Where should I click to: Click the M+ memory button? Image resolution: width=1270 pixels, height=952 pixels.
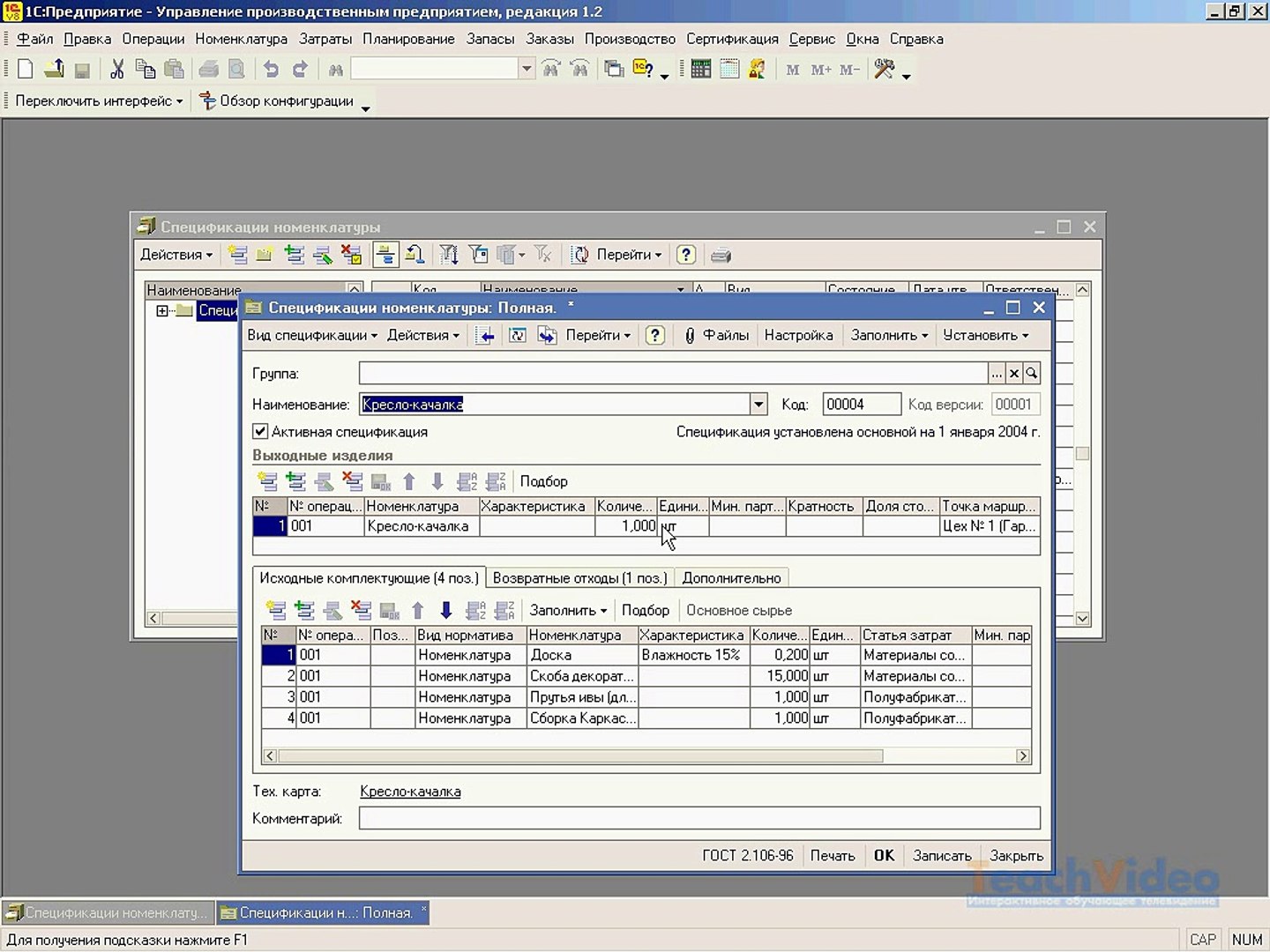coord(821,70)
